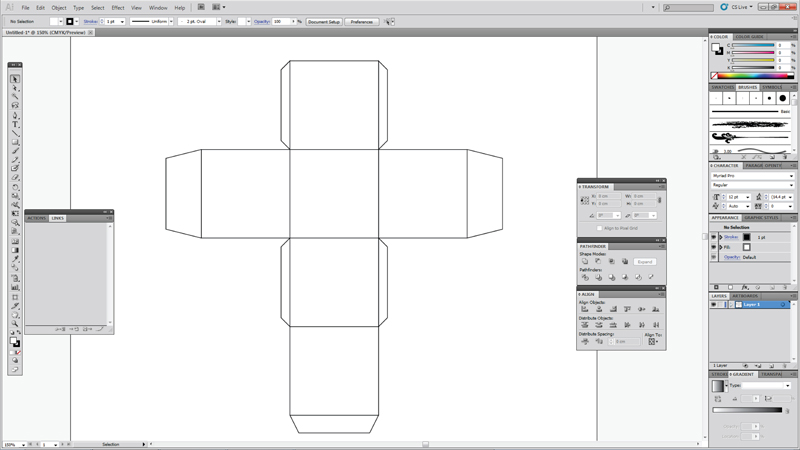Toggle Stroke visibility eye in Appearance

tap(714, 237)
